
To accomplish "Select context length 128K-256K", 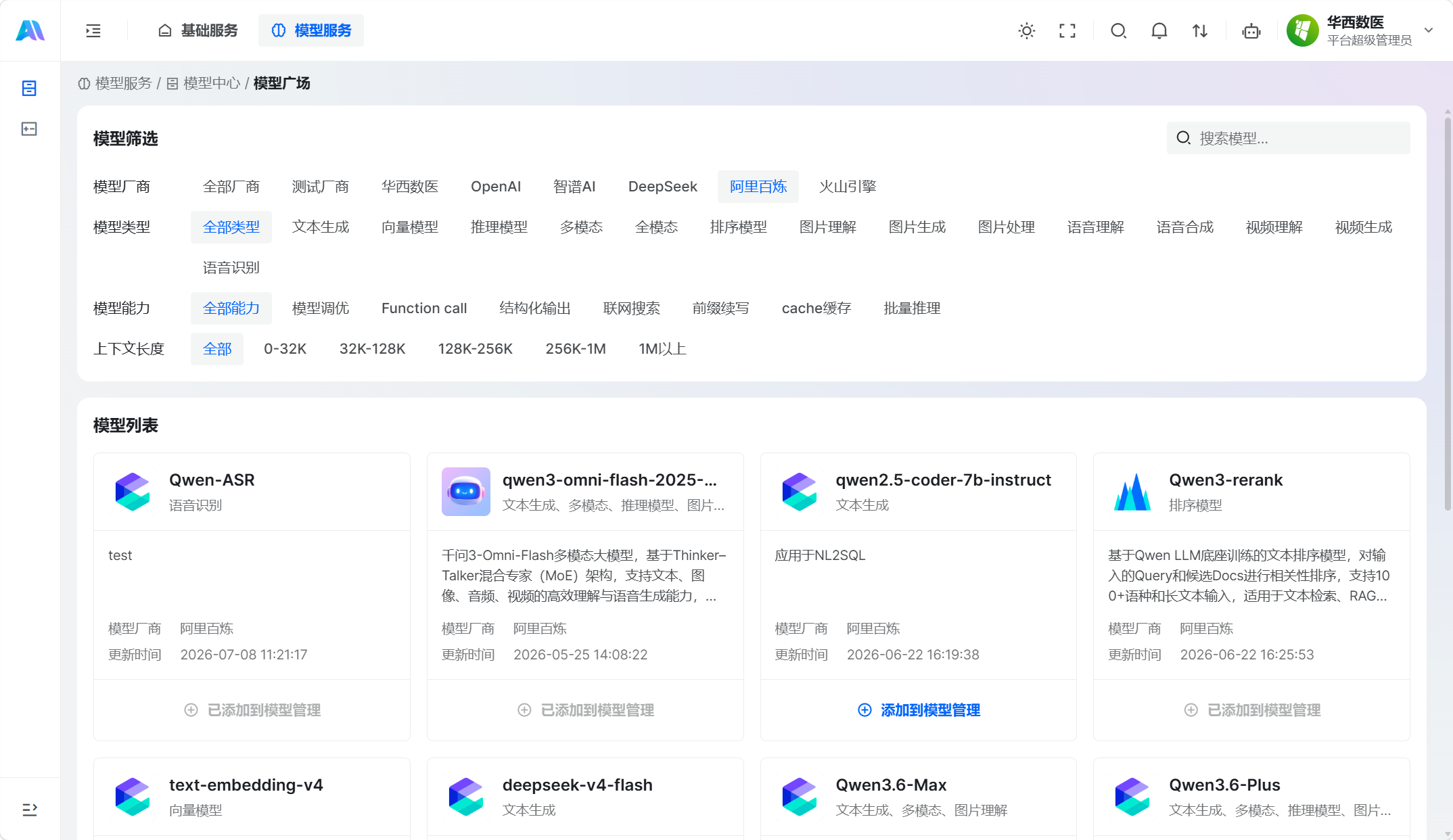I will click(x=476, y=349).
